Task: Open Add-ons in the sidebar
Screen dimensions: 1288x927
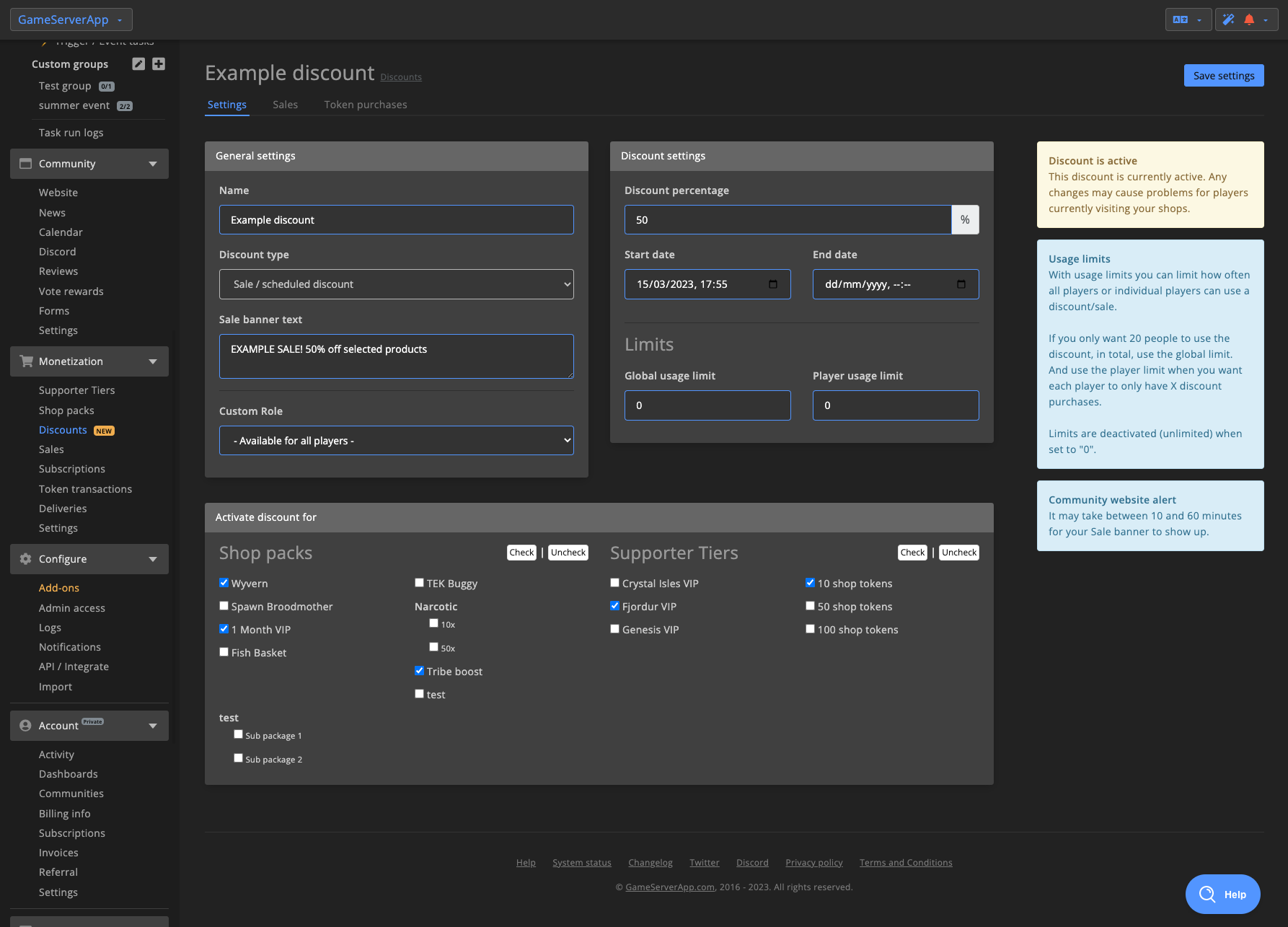Action: (x=59, y=588)
